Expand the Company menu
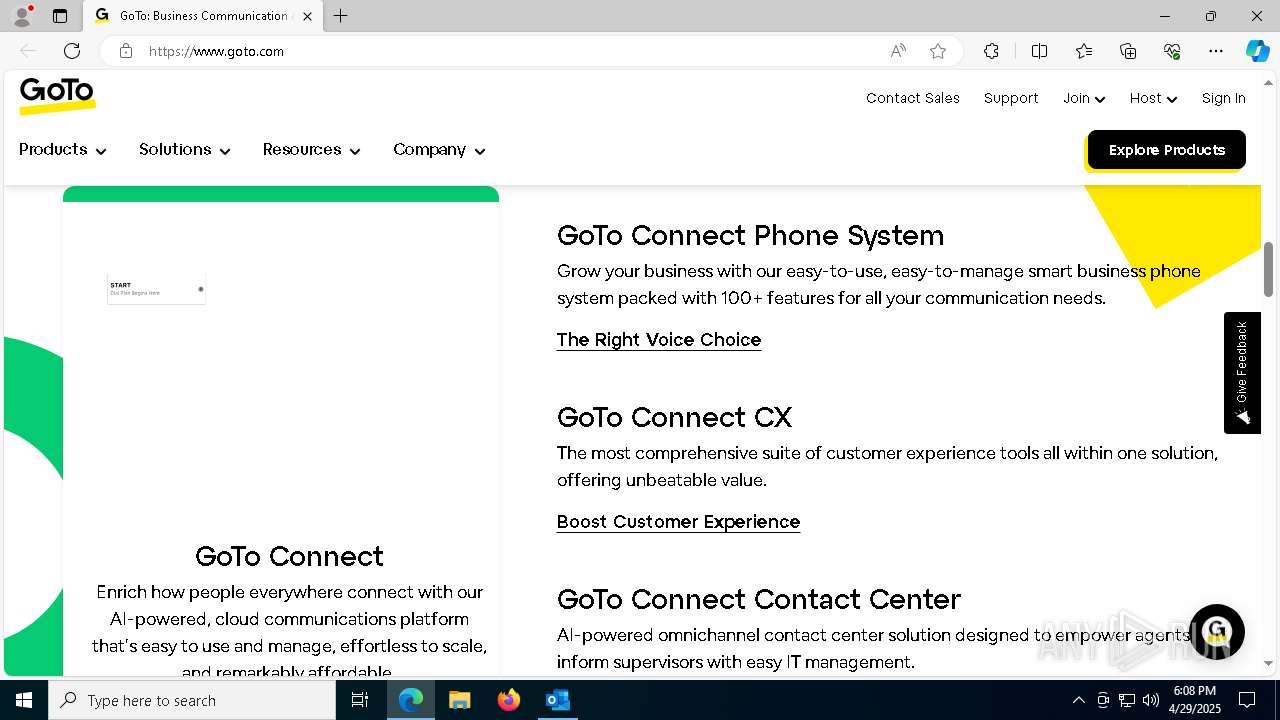The height and width of the screenshot is (720, 1280). [x=439, y=150]
